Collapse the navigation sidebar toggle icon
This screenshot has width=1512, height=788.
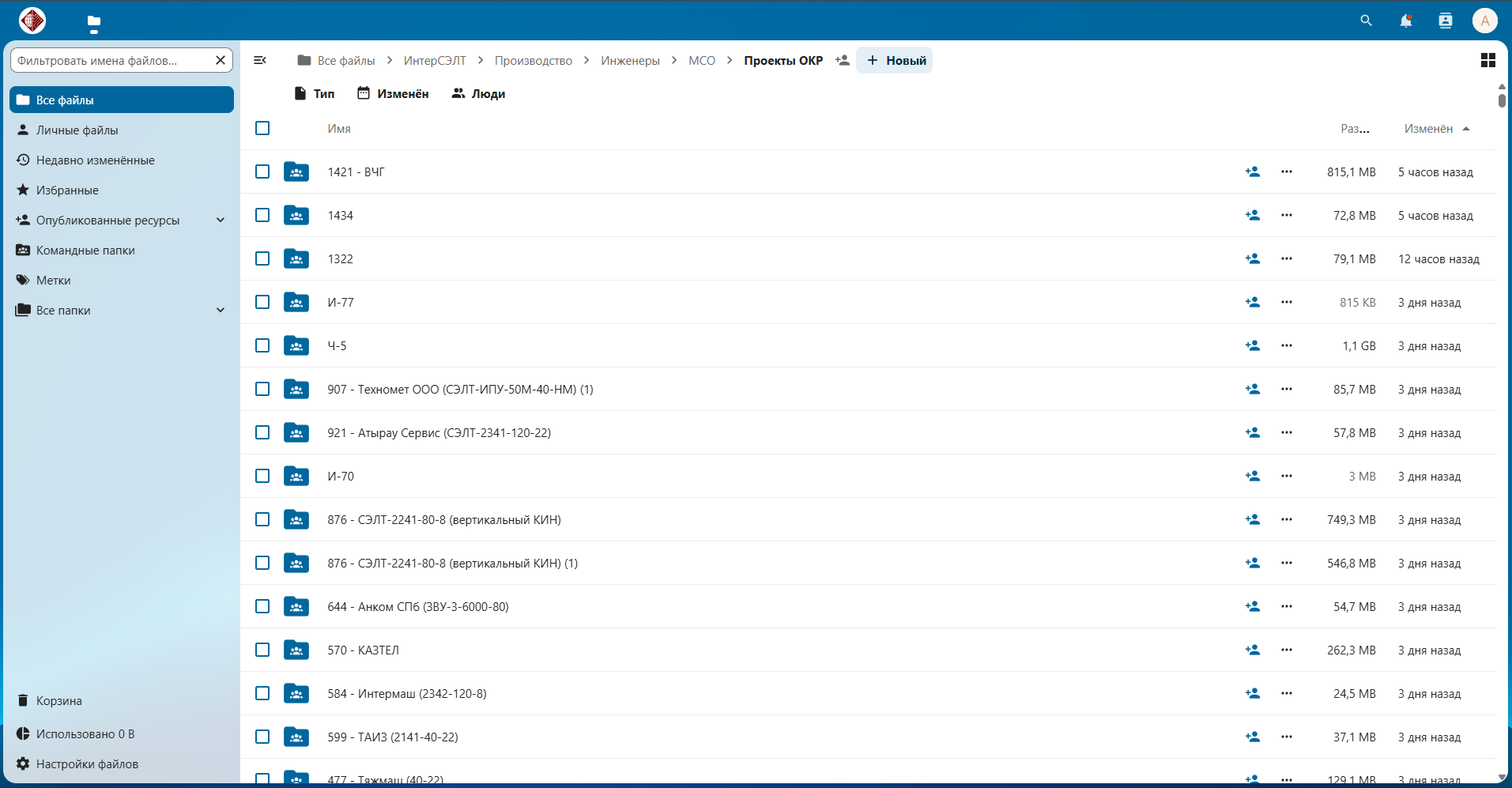coord(260,60)
